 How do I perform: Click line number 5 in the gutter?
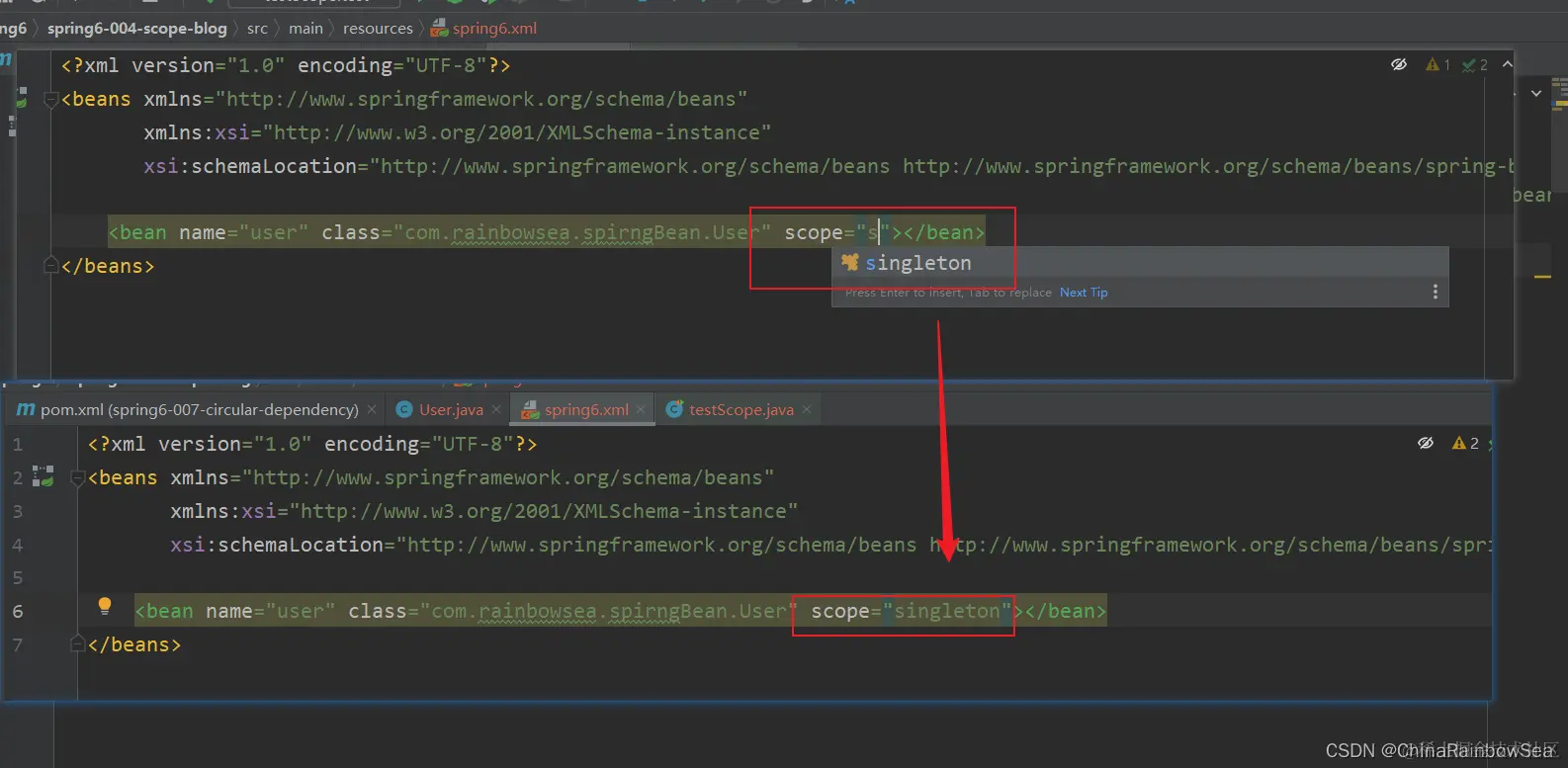[x=17, y=577]
